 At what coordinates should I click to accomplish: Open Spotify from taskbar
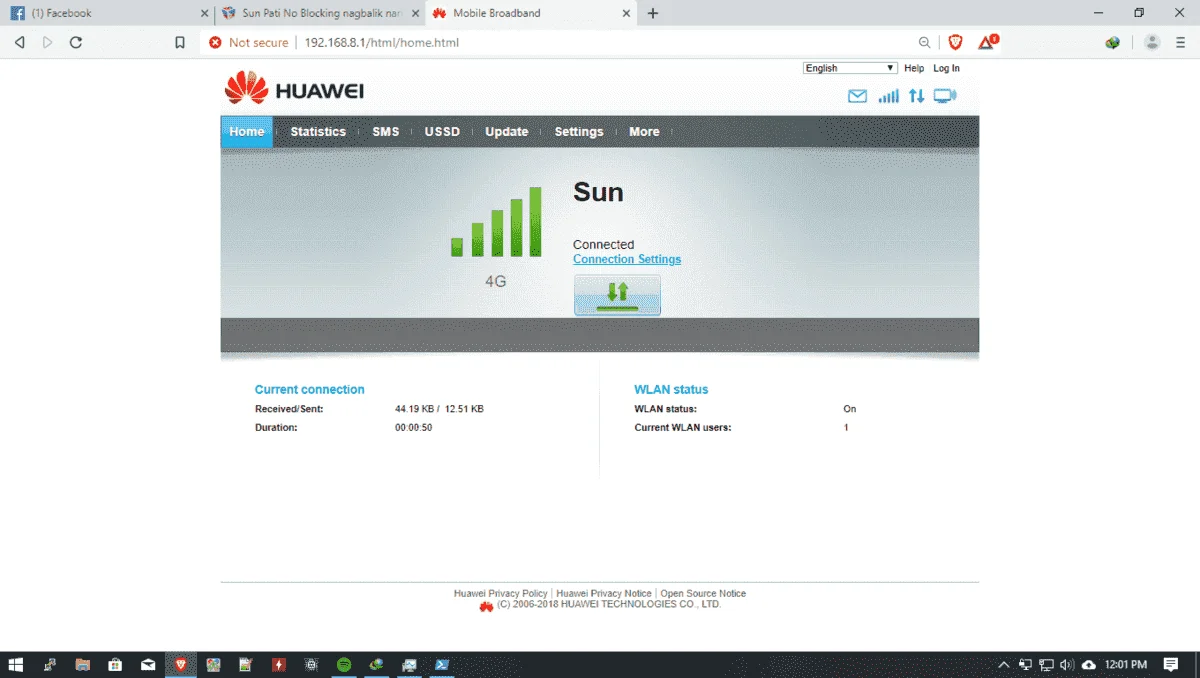343,664
